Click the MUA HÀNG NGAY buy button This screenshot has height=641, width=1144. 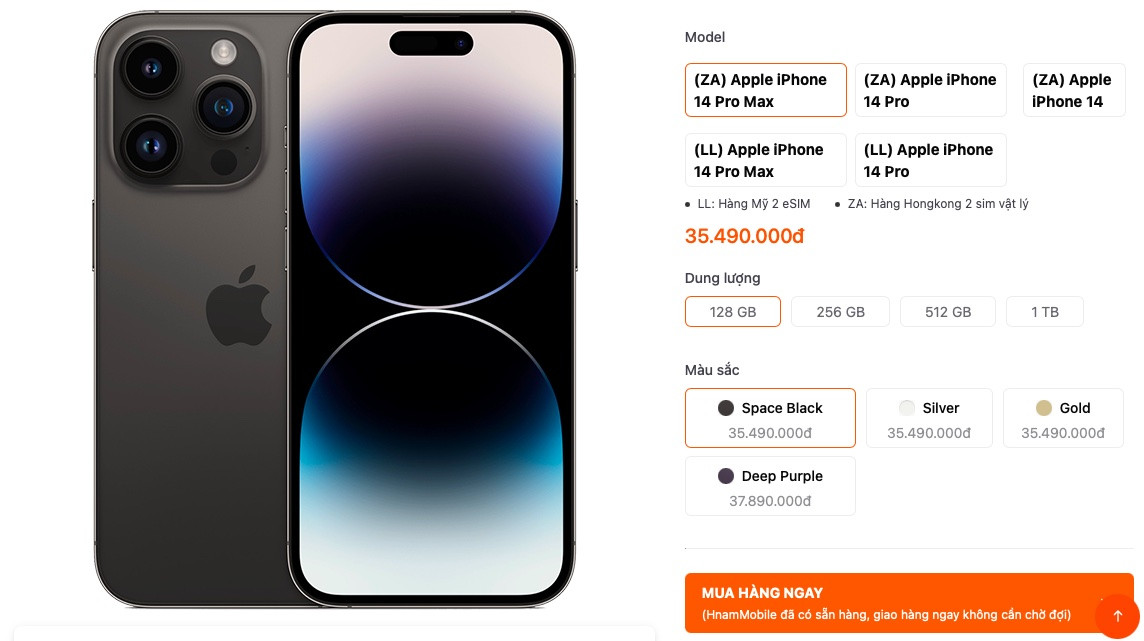pyautogui.click(x=908, y=602)
